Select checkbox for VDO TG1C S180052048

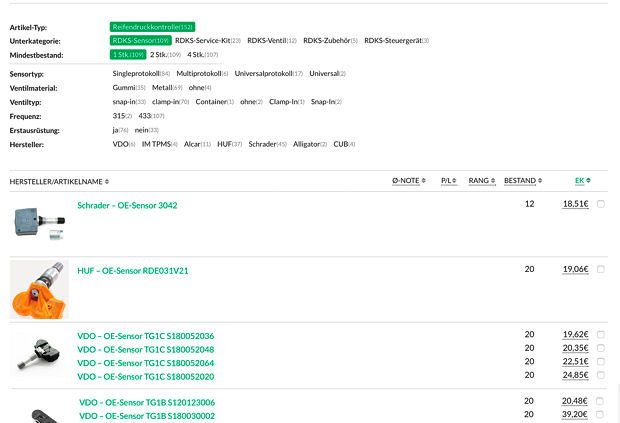pyautogui.click(x=601, y=348)
